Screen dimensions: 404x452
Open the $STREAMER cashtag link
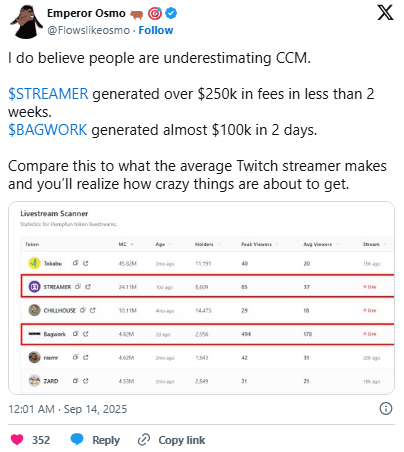pyautogui.click(x=48, y=94)
